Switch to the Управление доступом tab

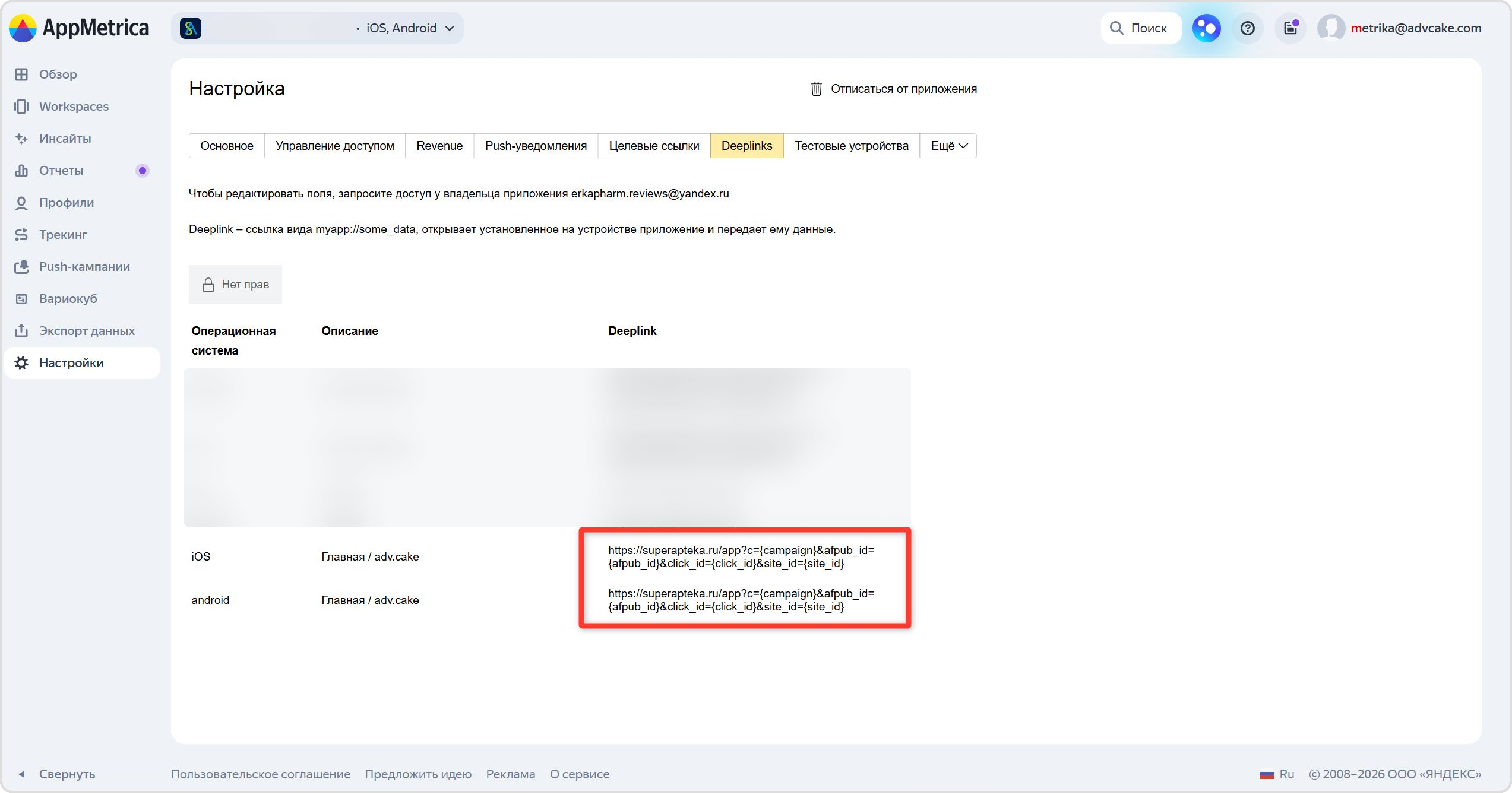coord(335,145)
